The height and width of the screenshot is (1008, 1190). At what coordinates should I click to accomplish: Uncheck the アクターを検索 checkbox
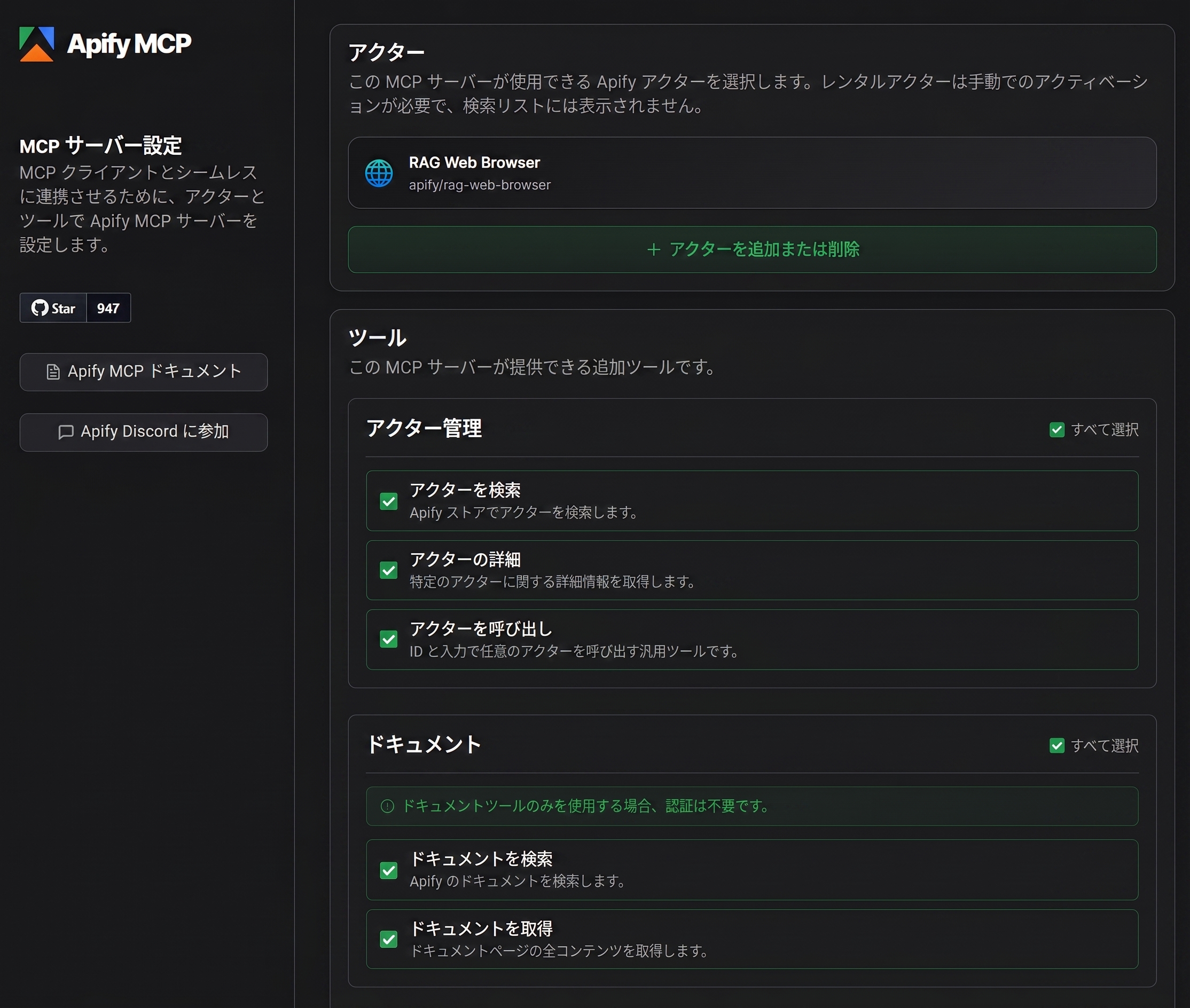tap(389, 501)
